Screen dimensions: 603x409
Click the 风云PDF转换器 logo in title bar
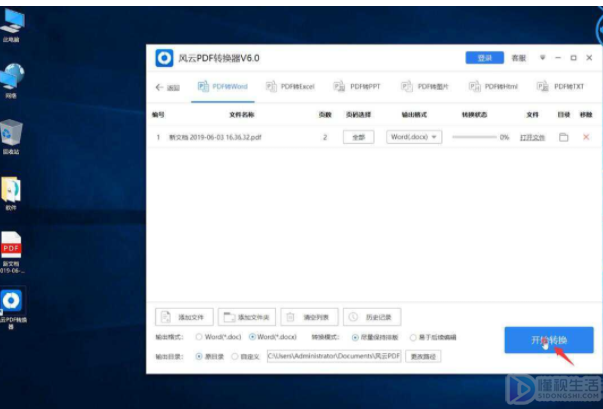pyautogui.click(x=164, y=58)
